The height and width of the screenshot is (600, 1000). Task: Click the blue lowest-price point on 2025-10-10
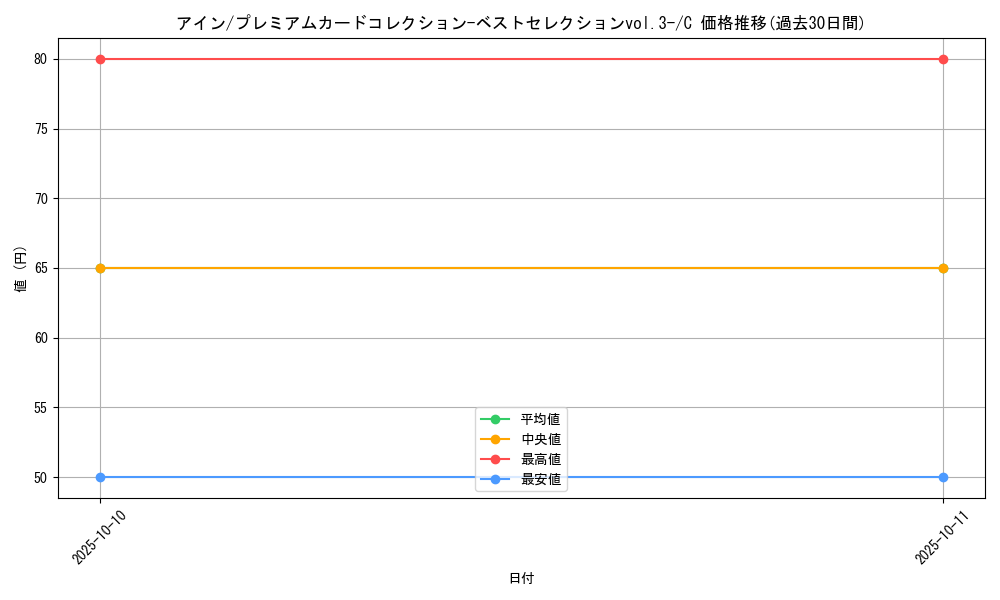coord(100,477)
